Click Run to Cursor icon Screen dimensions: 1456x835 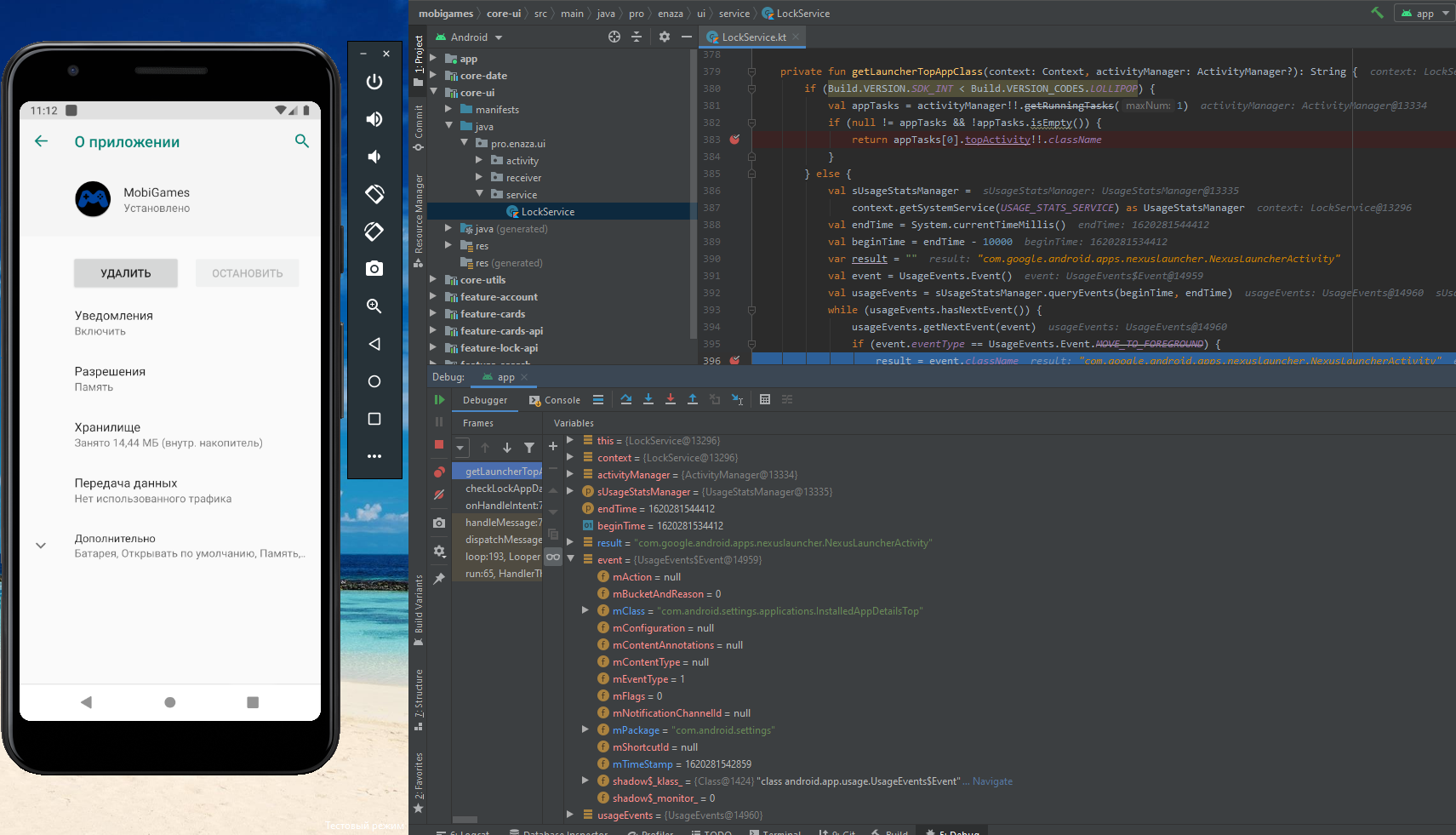pos(737,399)
